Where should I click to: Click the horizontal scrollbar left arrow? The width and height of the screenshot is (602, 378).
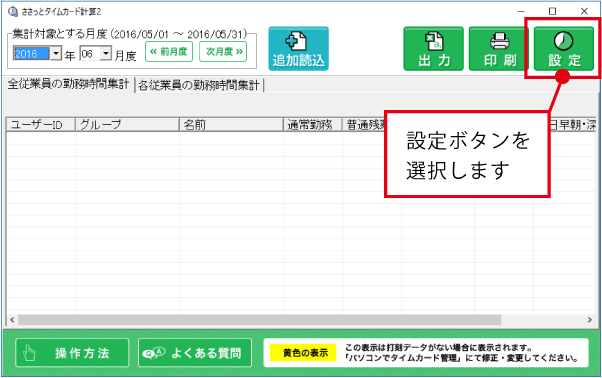coord(12,320)
